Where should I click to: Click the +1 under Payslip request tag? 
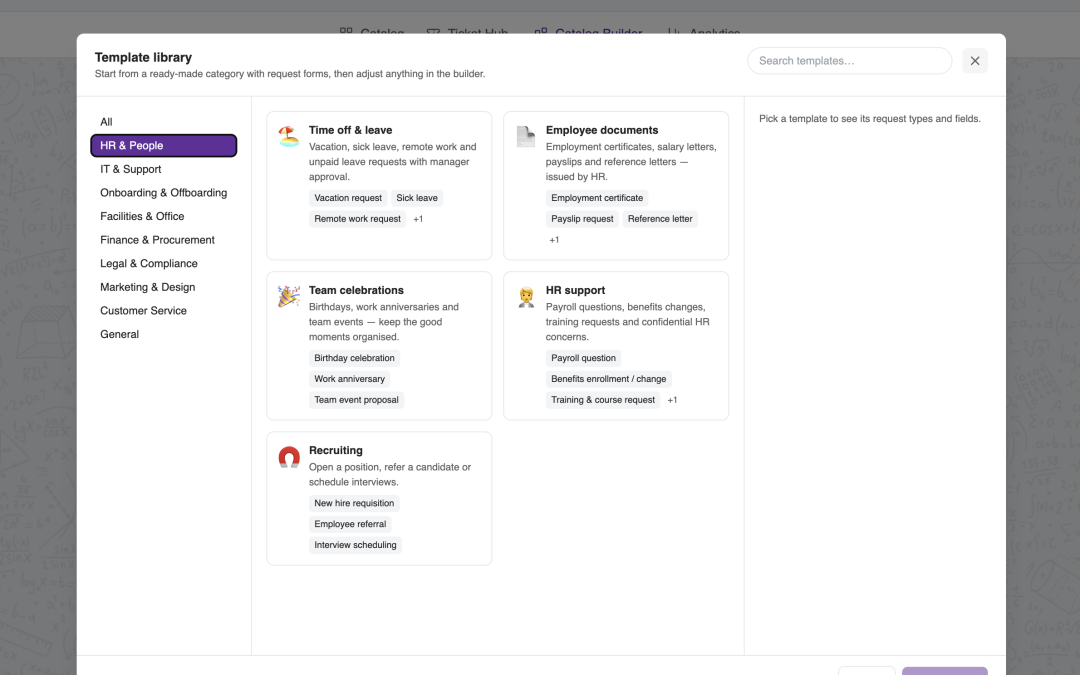pyautogui.click(x=554, y=240)
